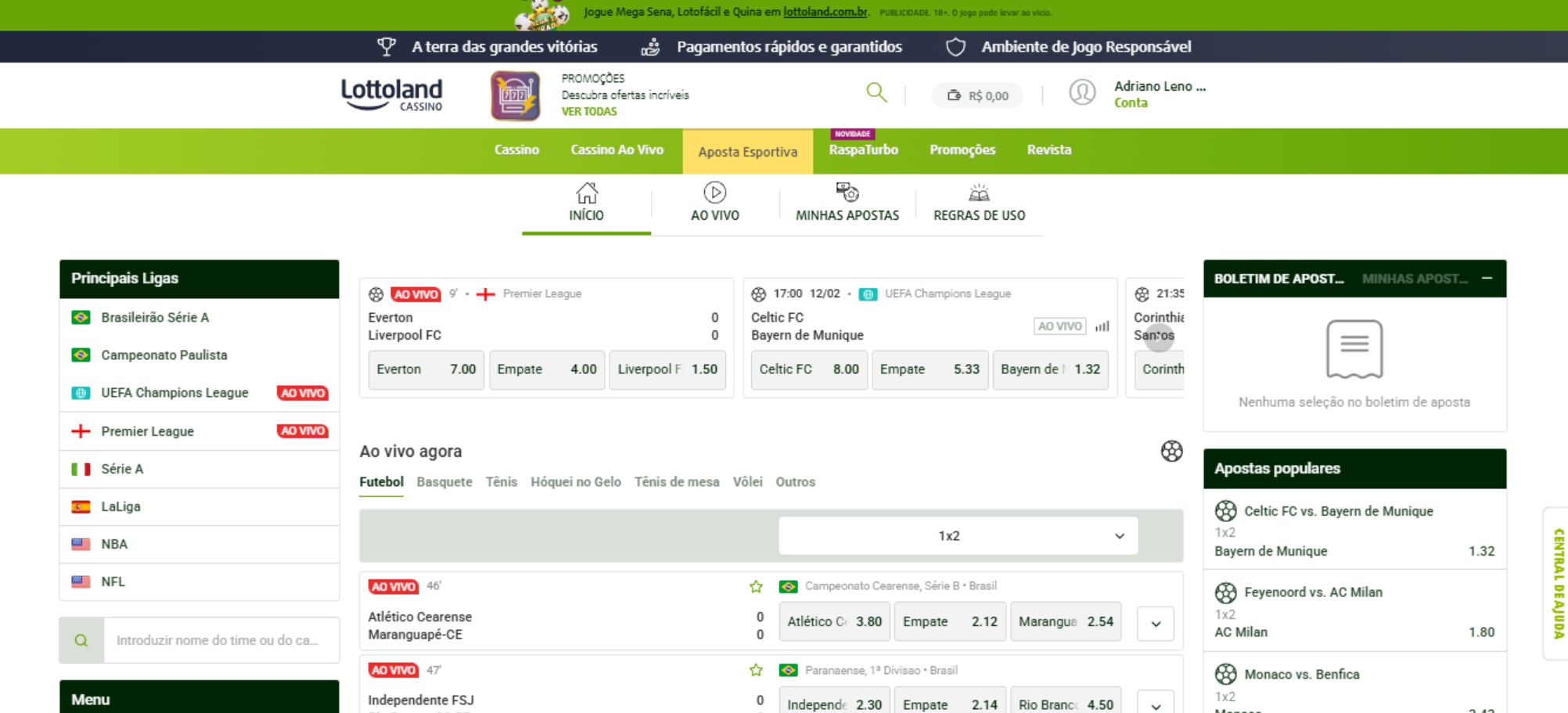Open VER TODAS promotions link

click(589, 111)
